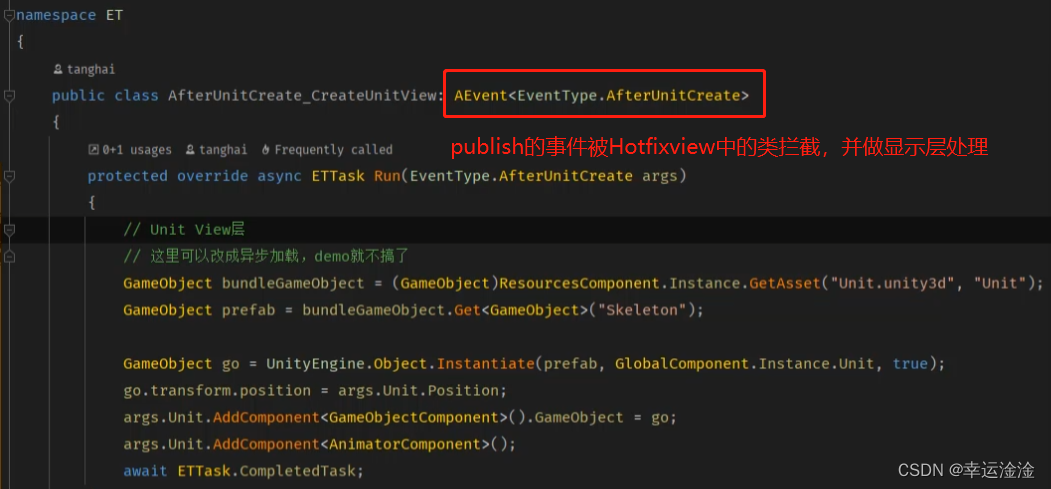Viewport: 1051px width, 489px height.
Task: Click AnimatorComponent generic type
Action: click(405, 444)
